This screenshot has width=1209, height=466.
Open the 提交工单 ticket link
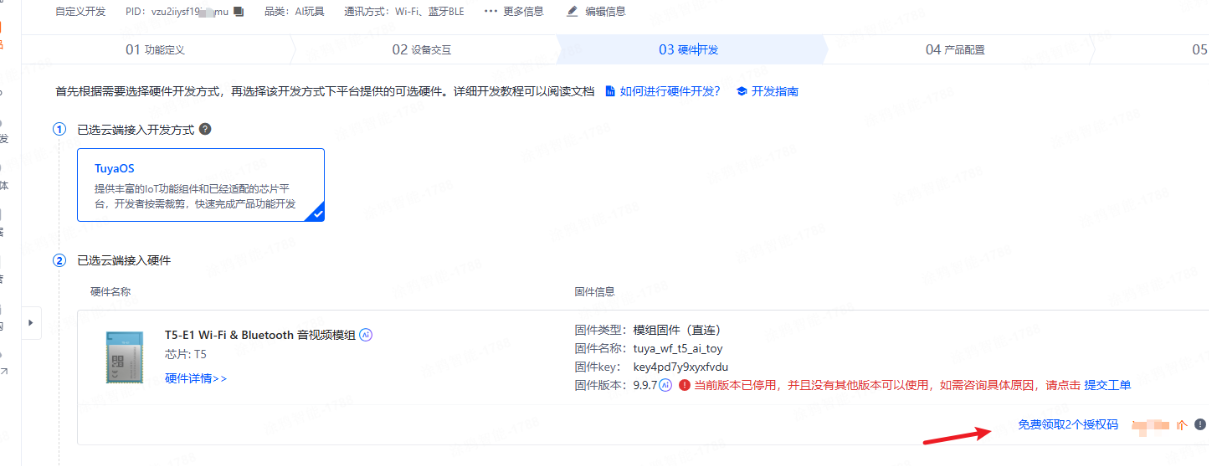1108,385
